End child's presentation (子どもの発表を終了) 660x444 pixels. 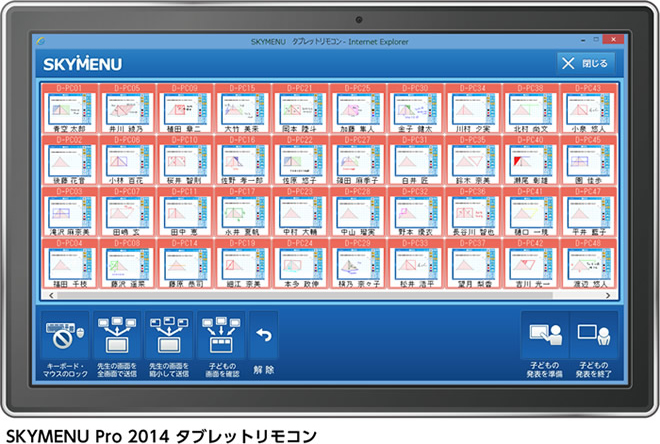tap(594, 335)
